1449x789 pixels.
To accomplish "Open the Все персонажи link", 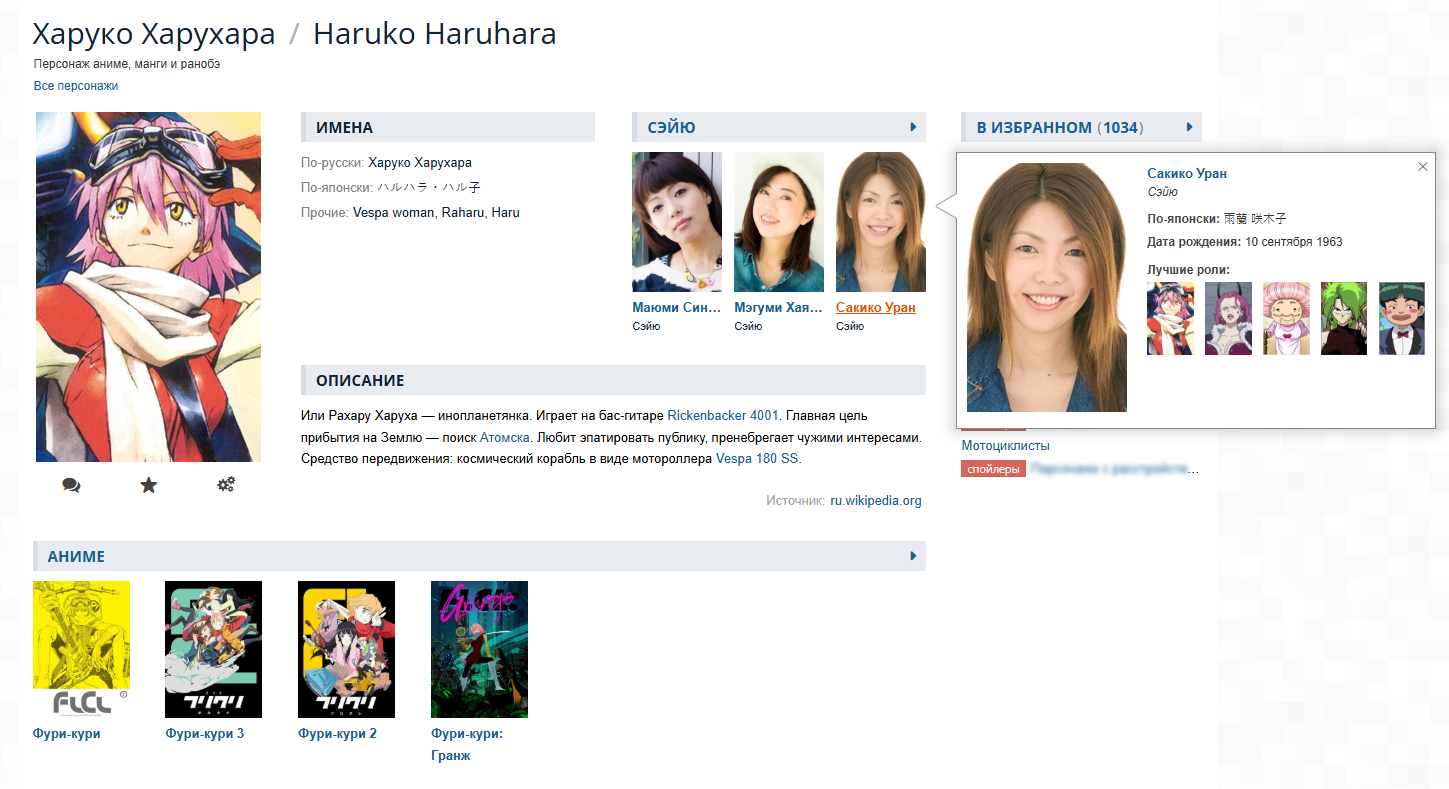I will pyautogui.click(x=76, y=86).
